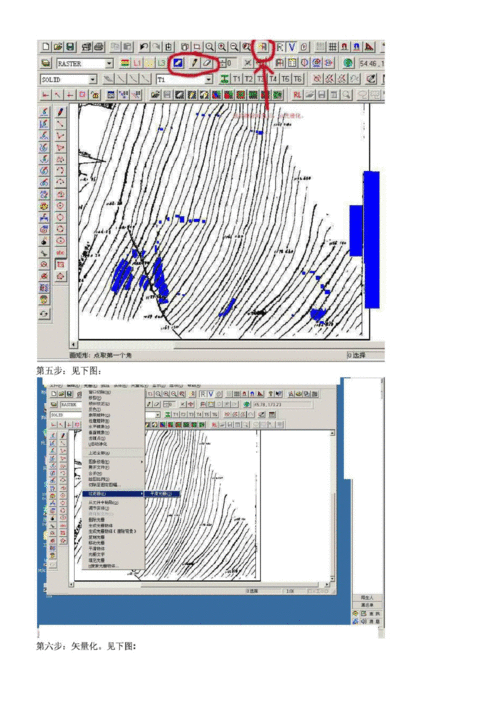The height and width of the screenshot is (707, 500).
Task: Click Zoom in magnifier in upper screenshot
Action: [222, 46]
